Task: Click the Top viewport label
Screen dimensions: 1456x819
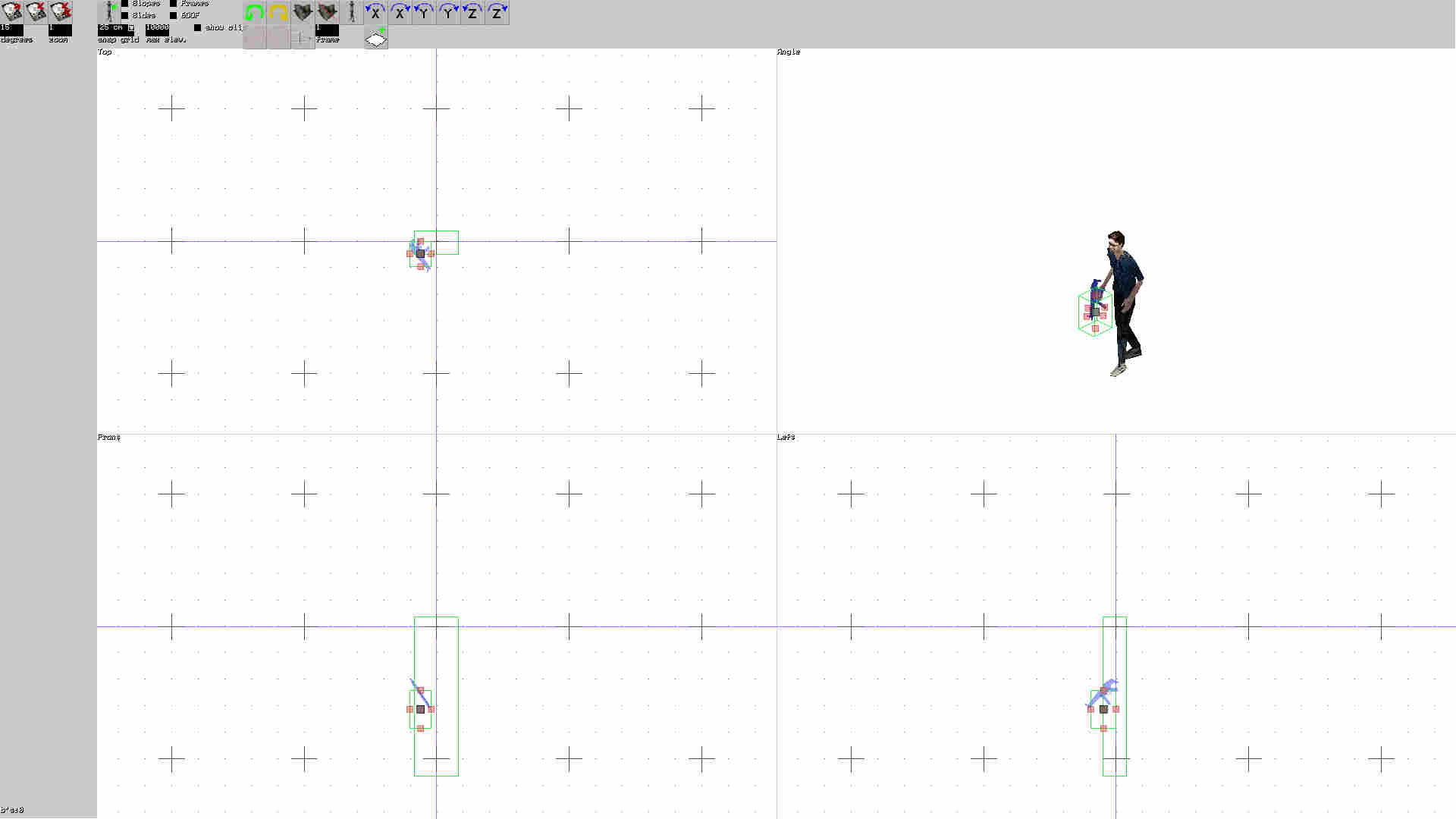Action: pos(103,52)
